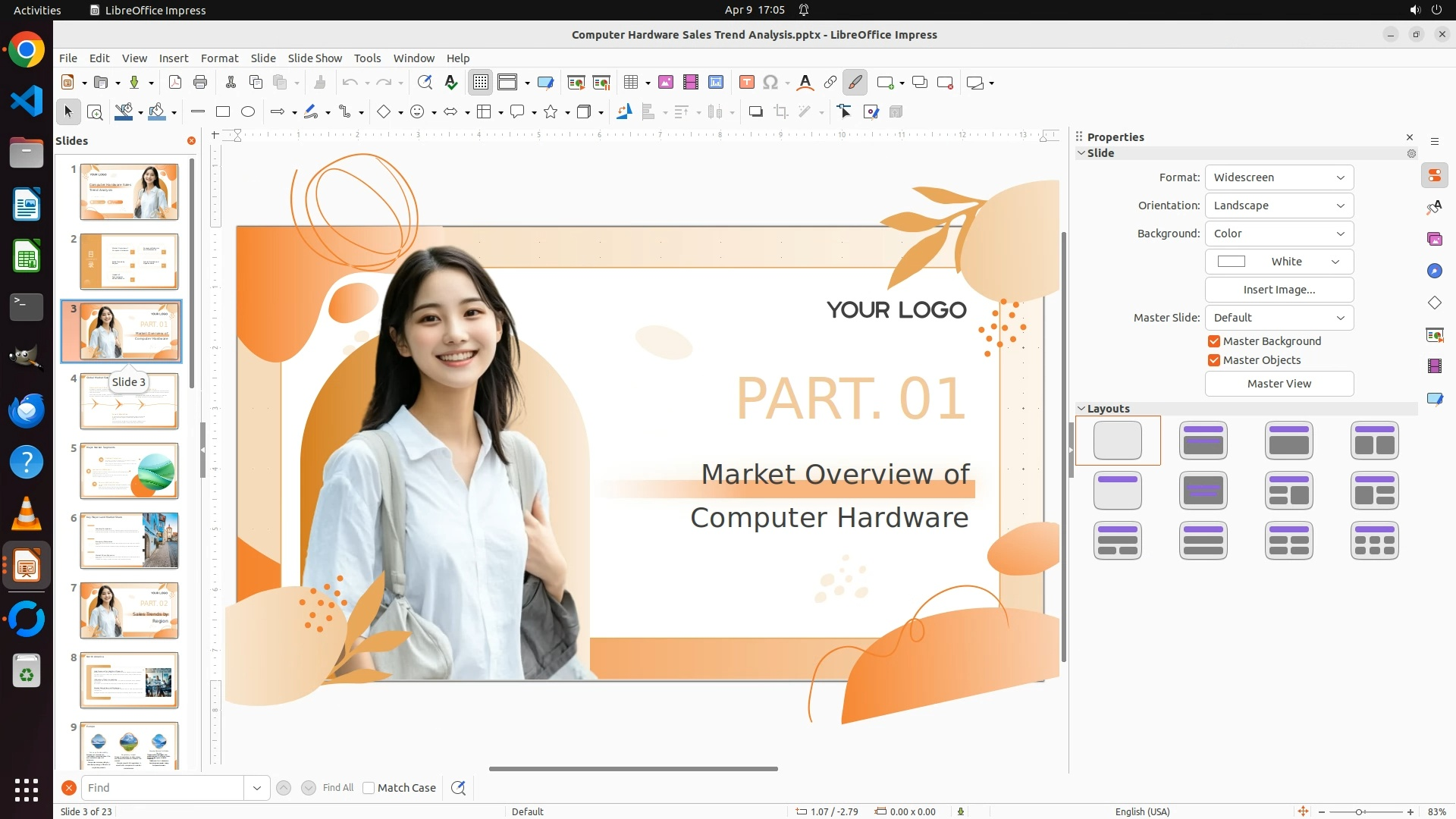Viewport: 1456px width, 819px height.
Task: Uncheck the Master Background checkbox
Action: tap(1214, 341)
